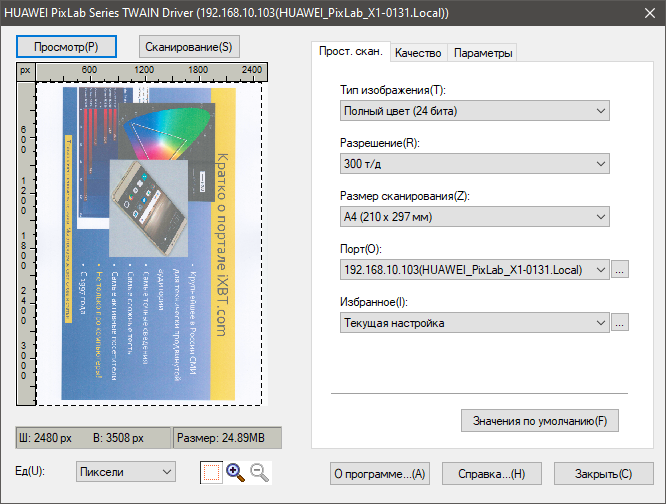Click the Размер: 24.89MB status field

point(227,438)
